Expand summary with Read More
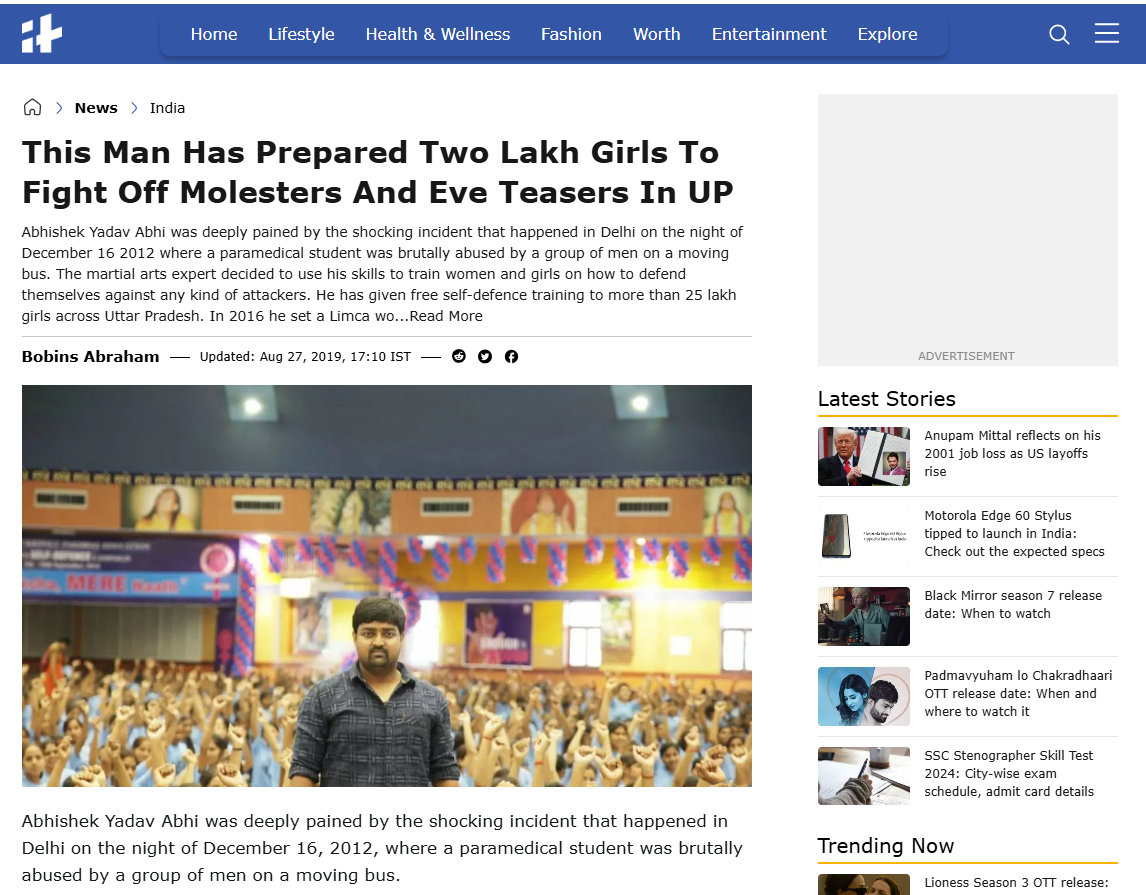Screen dimensions: 1146x895 pyautogui.click(x=446, y=316)
